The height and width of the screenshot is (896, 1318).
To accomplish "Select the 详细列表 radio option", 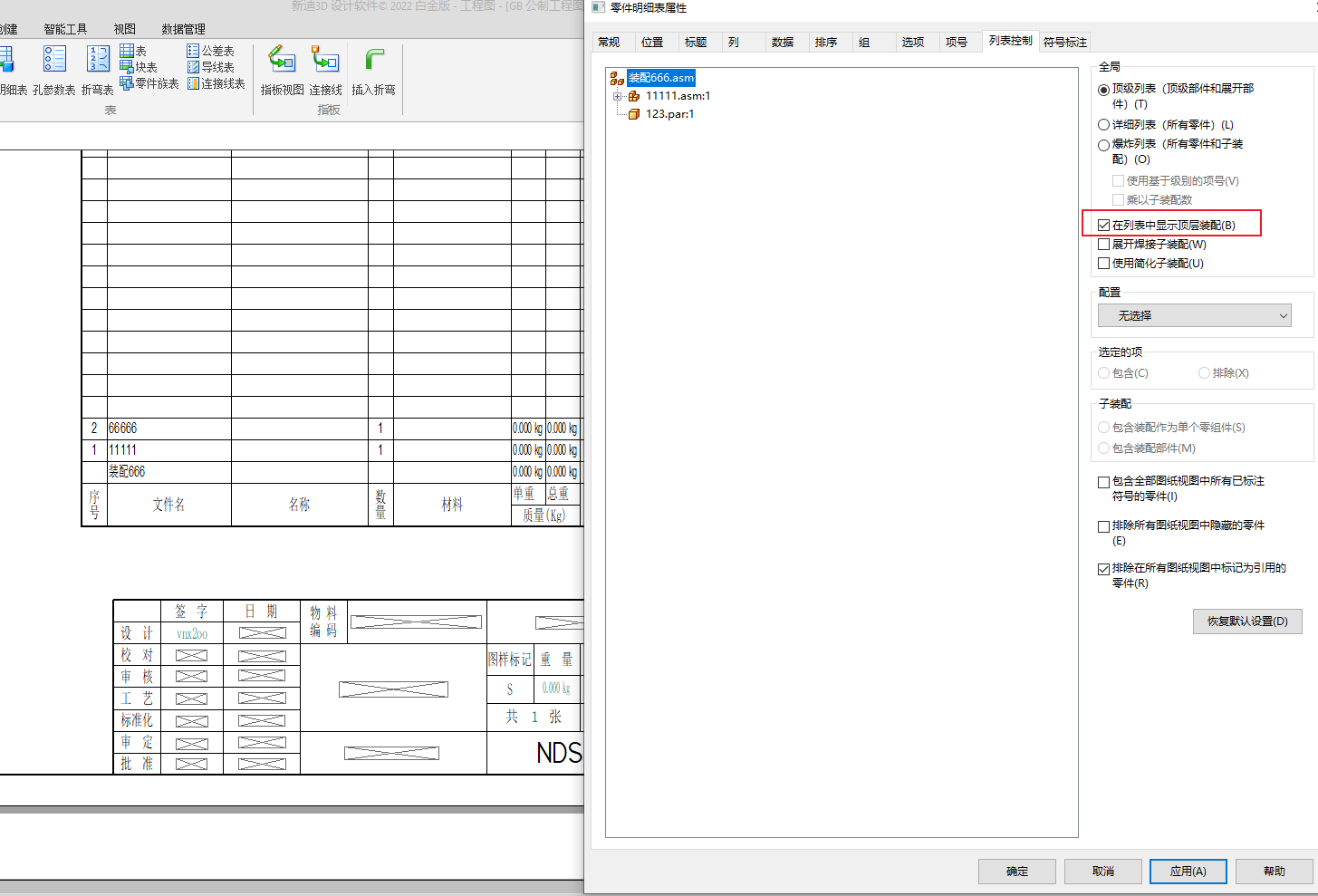I will 1103,125.
